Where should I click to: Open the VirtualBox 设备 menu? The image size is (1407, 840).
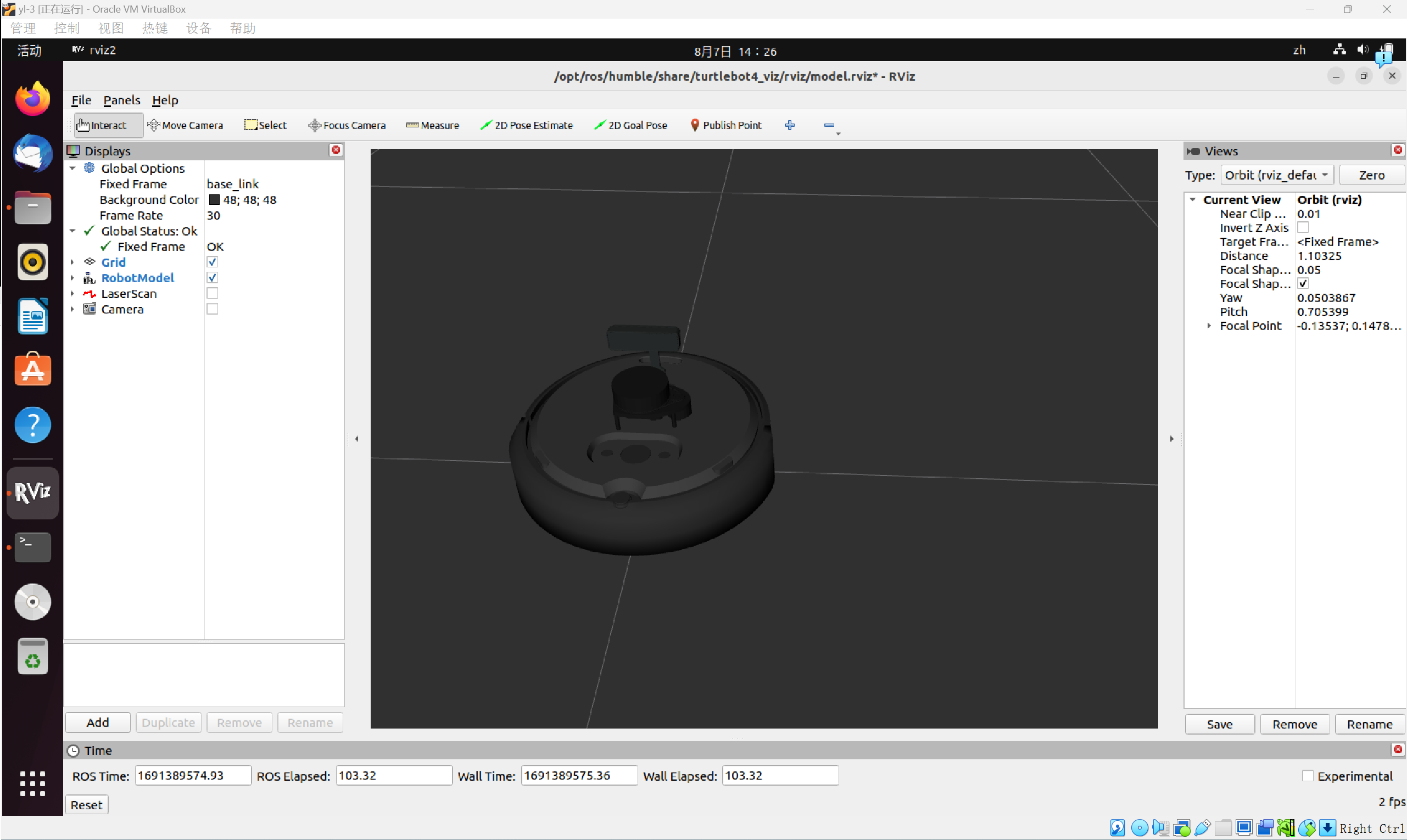pos(199,29)
